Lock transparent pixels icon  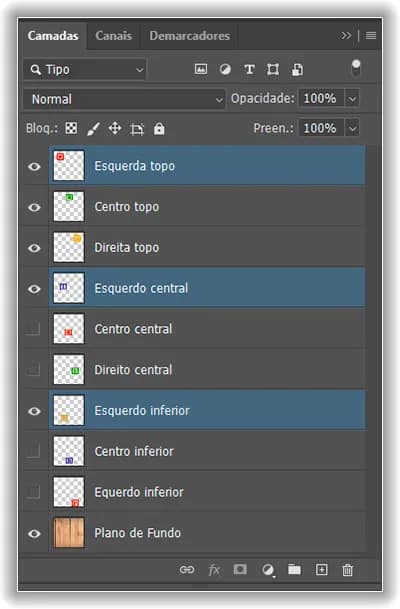[71, 128]
